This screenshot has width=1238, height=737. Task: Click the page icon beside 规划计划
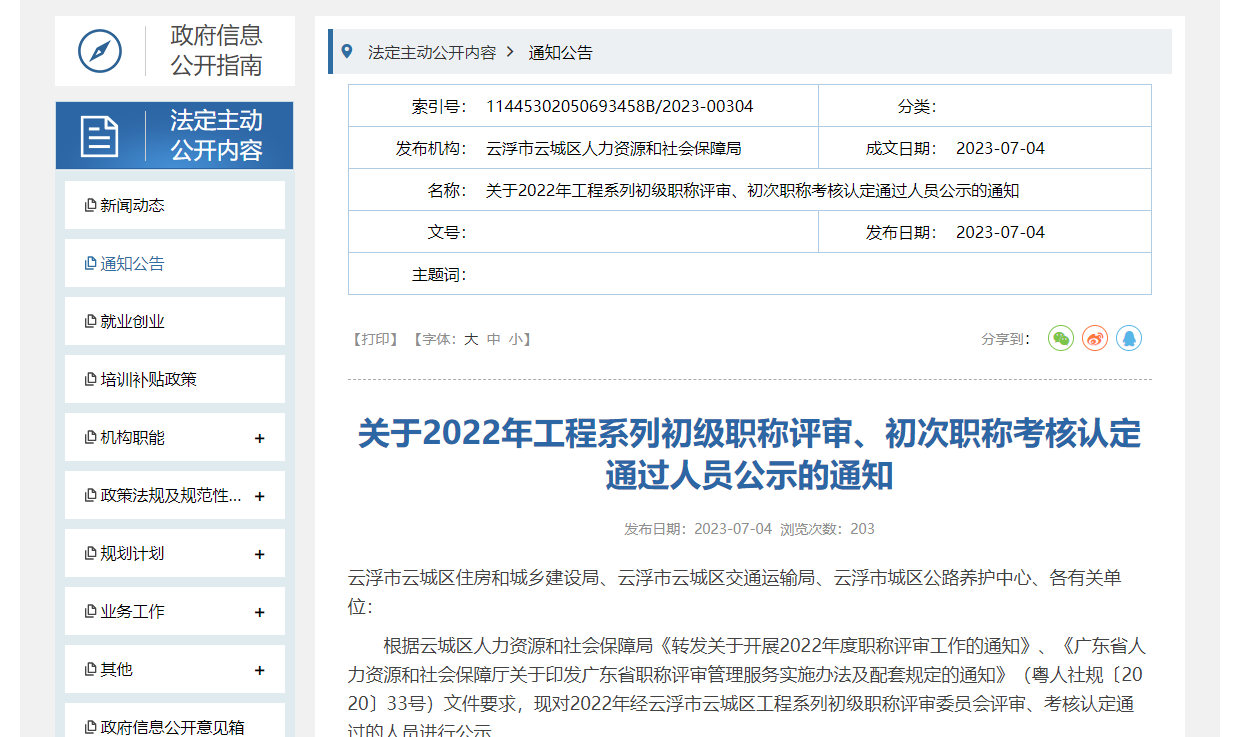click(x=91, y=554)
